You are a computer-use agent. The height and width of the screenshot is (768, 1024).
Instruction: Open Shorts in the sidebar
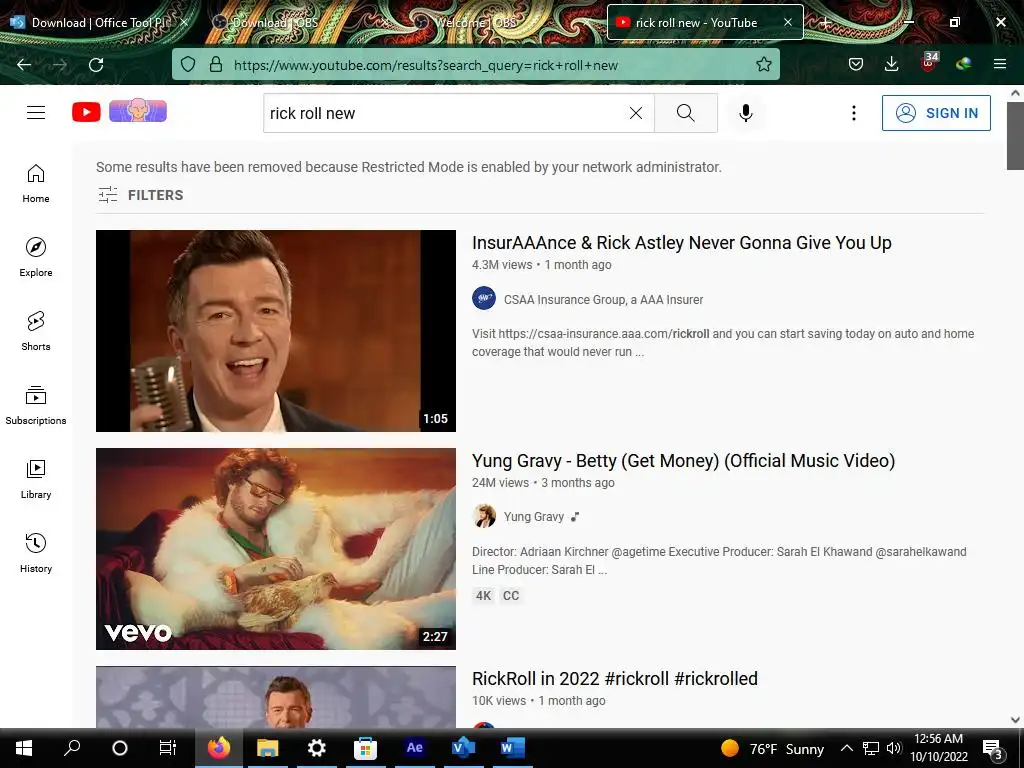(36, 331)
